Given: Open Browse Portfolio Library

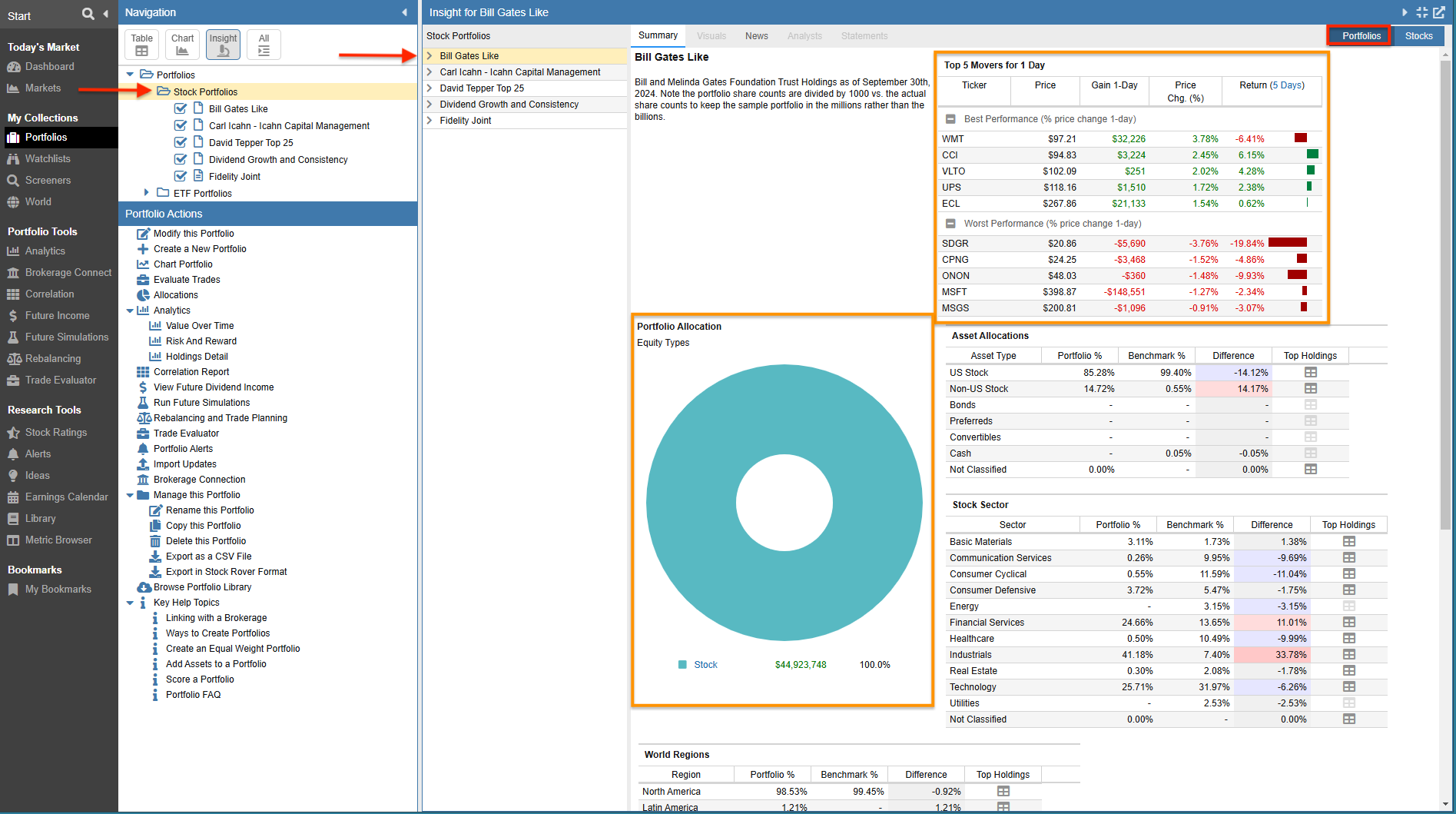Looking at the screenshot, I should (203, 587).
